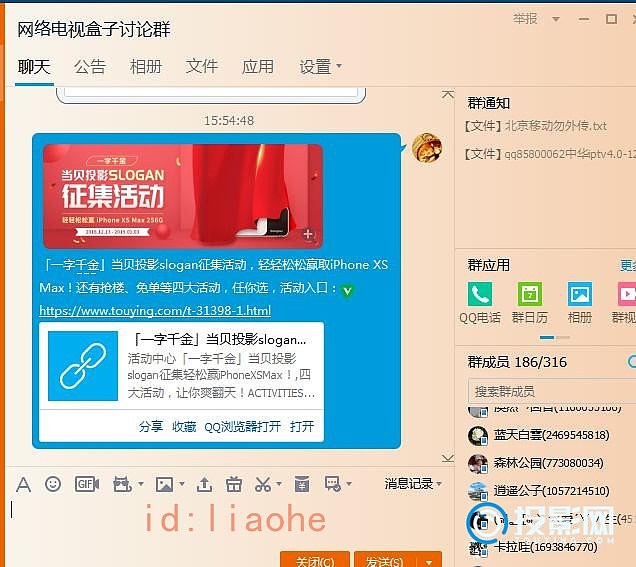The height and width of the screenshot is (567, 636).
Task: Expand the 设置 dropdown menu
Action: [x=339, y=66]
